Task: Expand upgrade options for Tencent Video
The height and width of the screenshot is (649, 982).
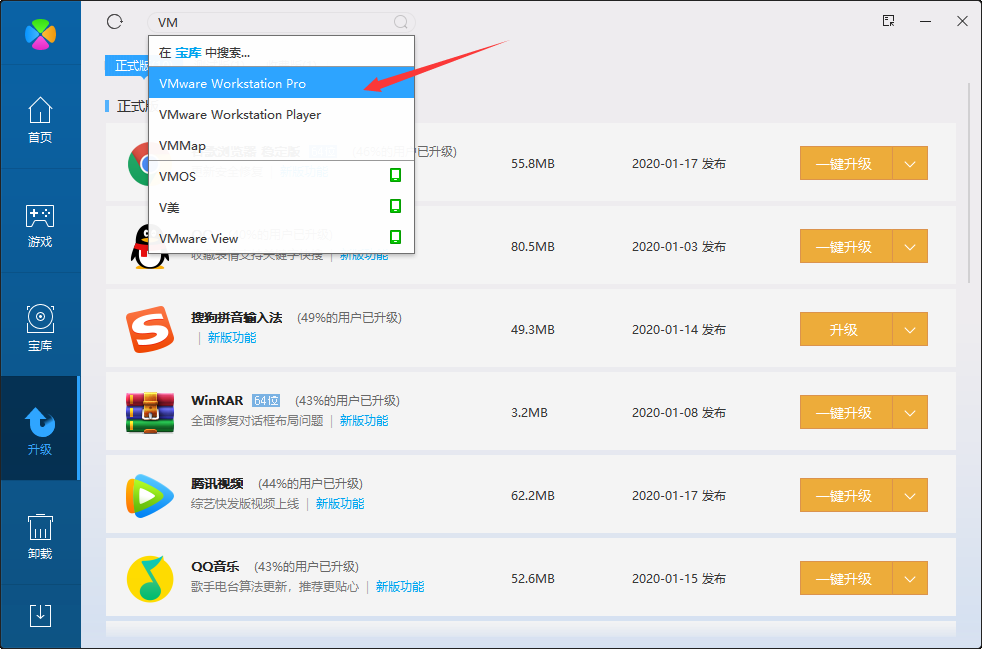Action: tap(910, 495)
